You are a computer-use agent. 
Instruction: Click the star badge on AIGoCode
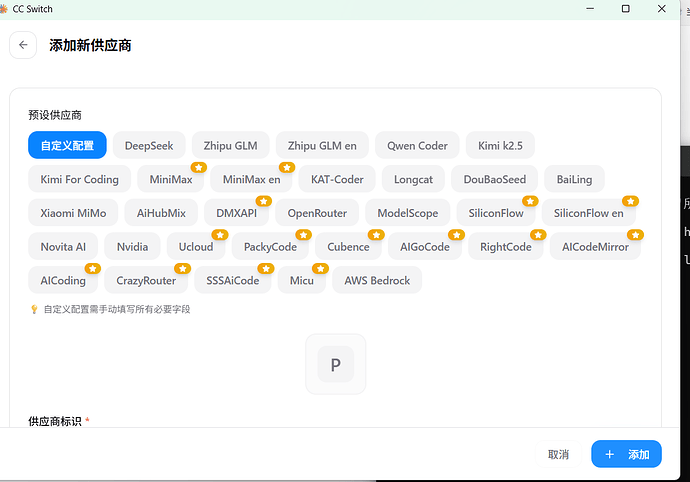pos(456,235)
